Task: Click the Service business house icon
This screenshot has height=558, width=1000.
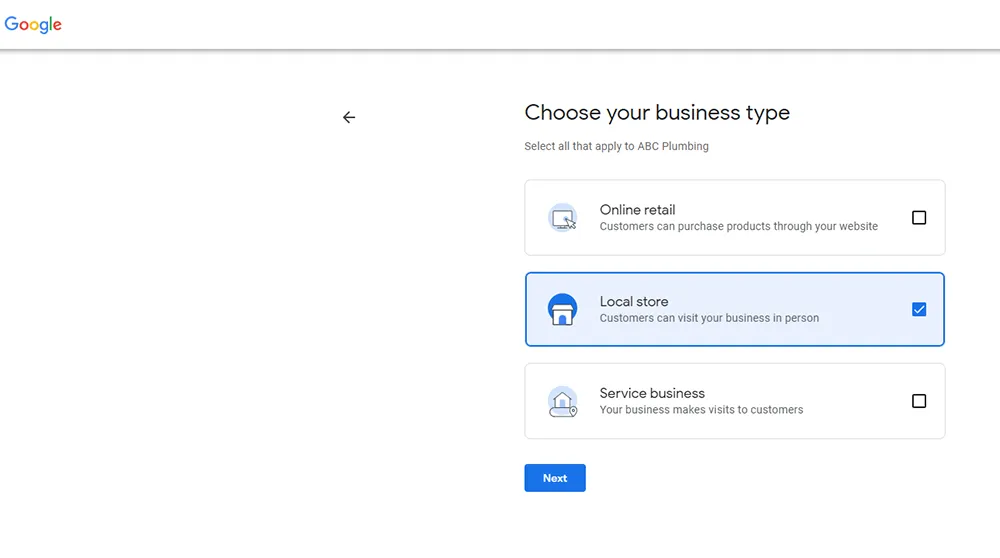Action: [x=562, y=402]
